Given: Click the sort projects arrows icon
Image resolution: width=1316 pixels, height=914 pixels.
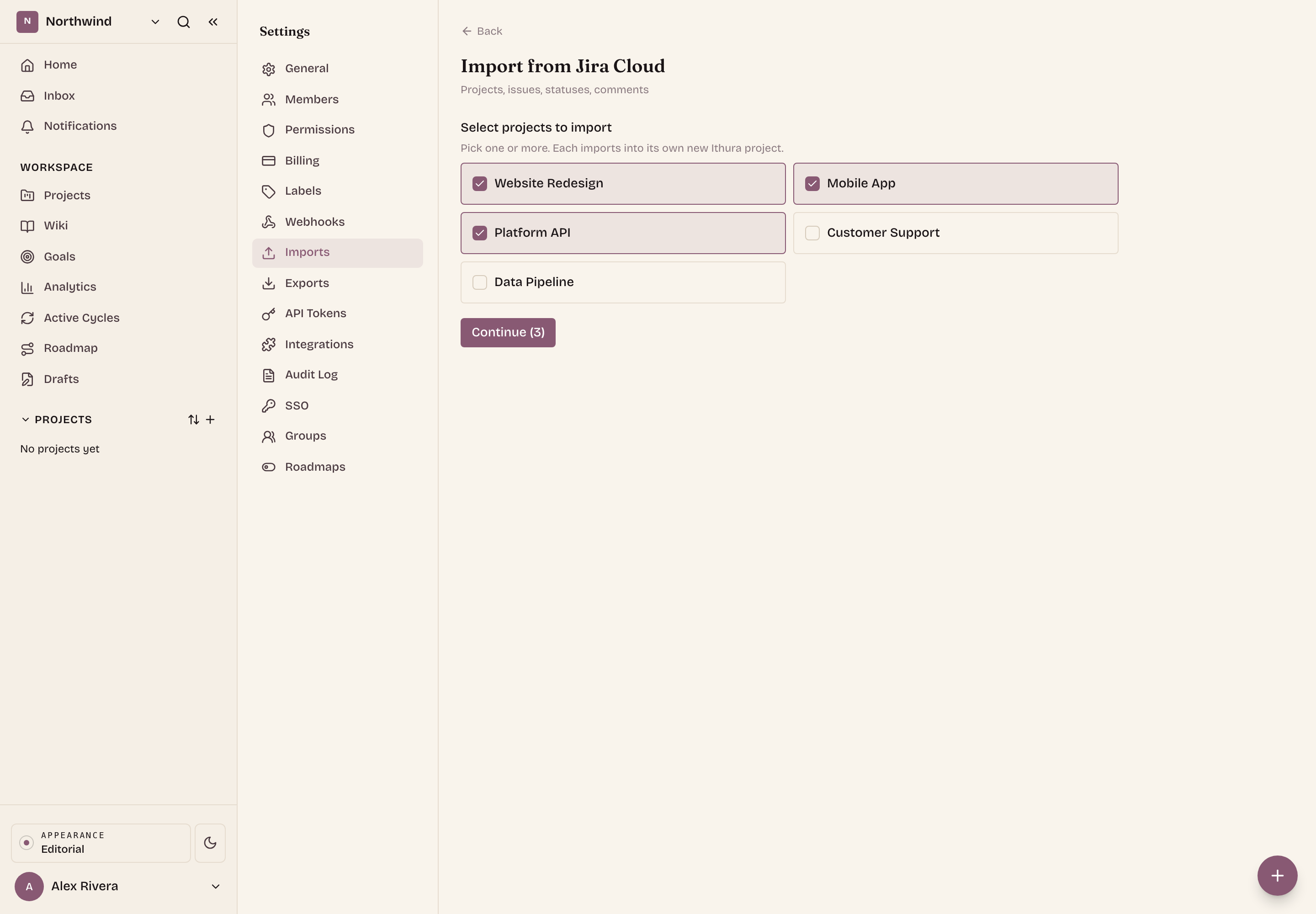Looking at the screenshot, I should tap(194, 420).
